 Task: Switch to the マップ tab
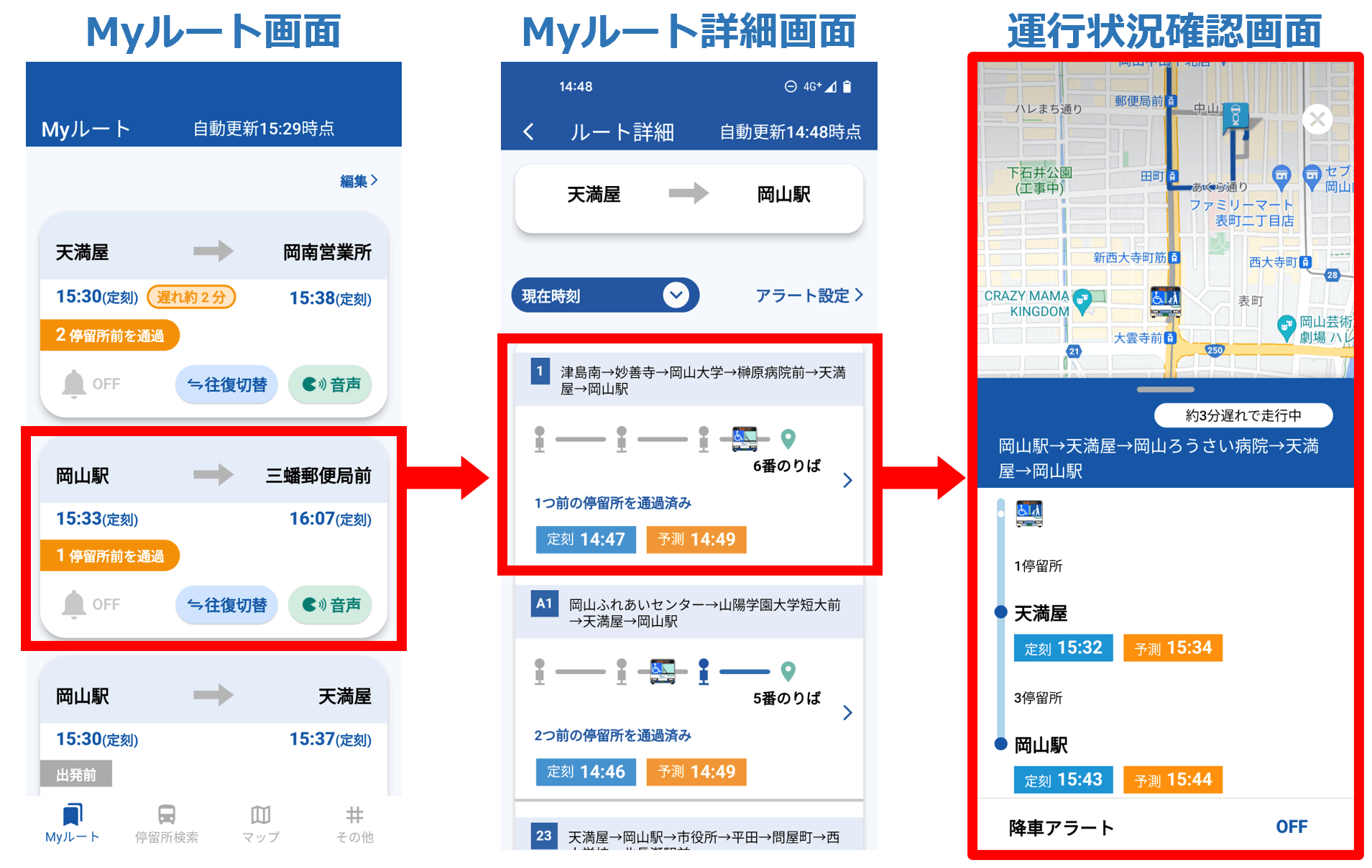click(260, 823)
